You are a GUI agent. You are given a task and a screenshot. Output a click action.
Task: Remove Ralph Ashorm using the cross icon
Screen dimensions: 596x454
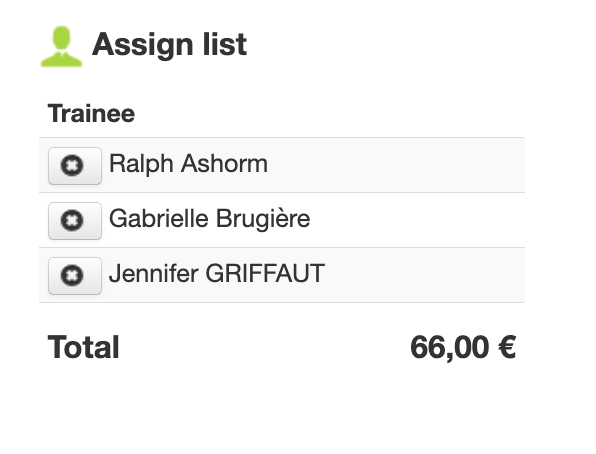tap(75, 166)
